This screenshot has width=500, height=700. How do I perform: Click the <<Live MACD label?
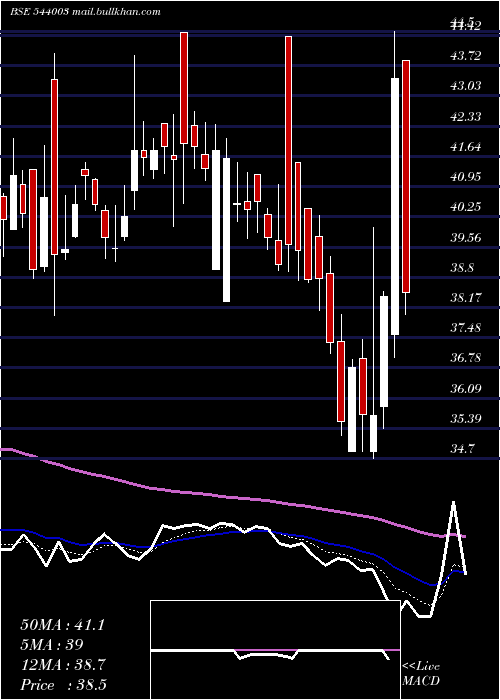tap(421, 674)
